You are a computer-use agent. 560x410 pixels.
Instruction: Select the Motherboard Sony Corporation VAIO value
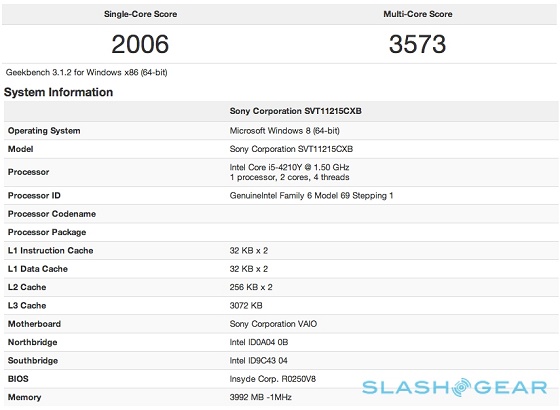tap(273, 324)
